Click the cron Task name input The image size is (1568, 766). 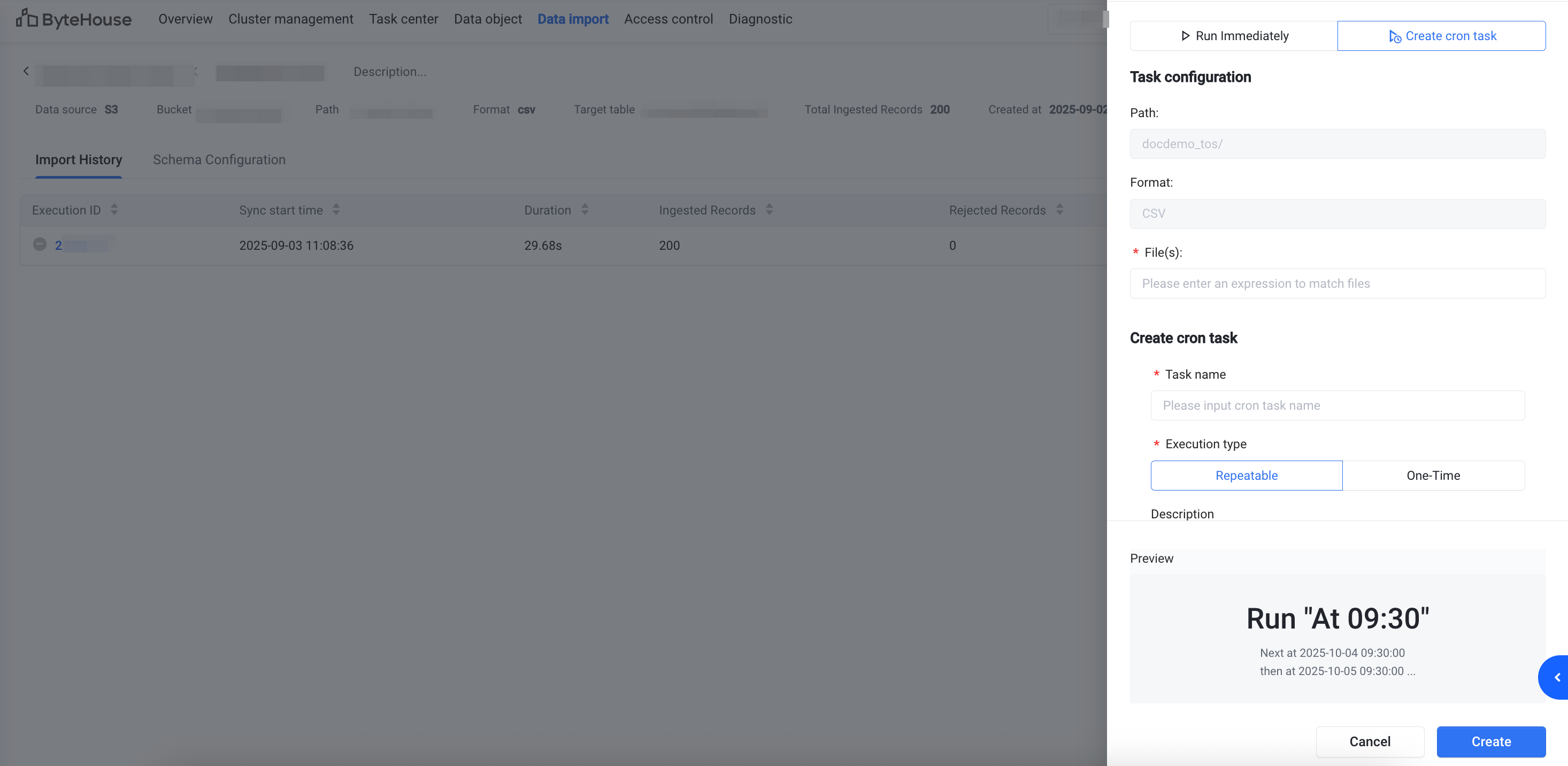(x=1338, y=405)
